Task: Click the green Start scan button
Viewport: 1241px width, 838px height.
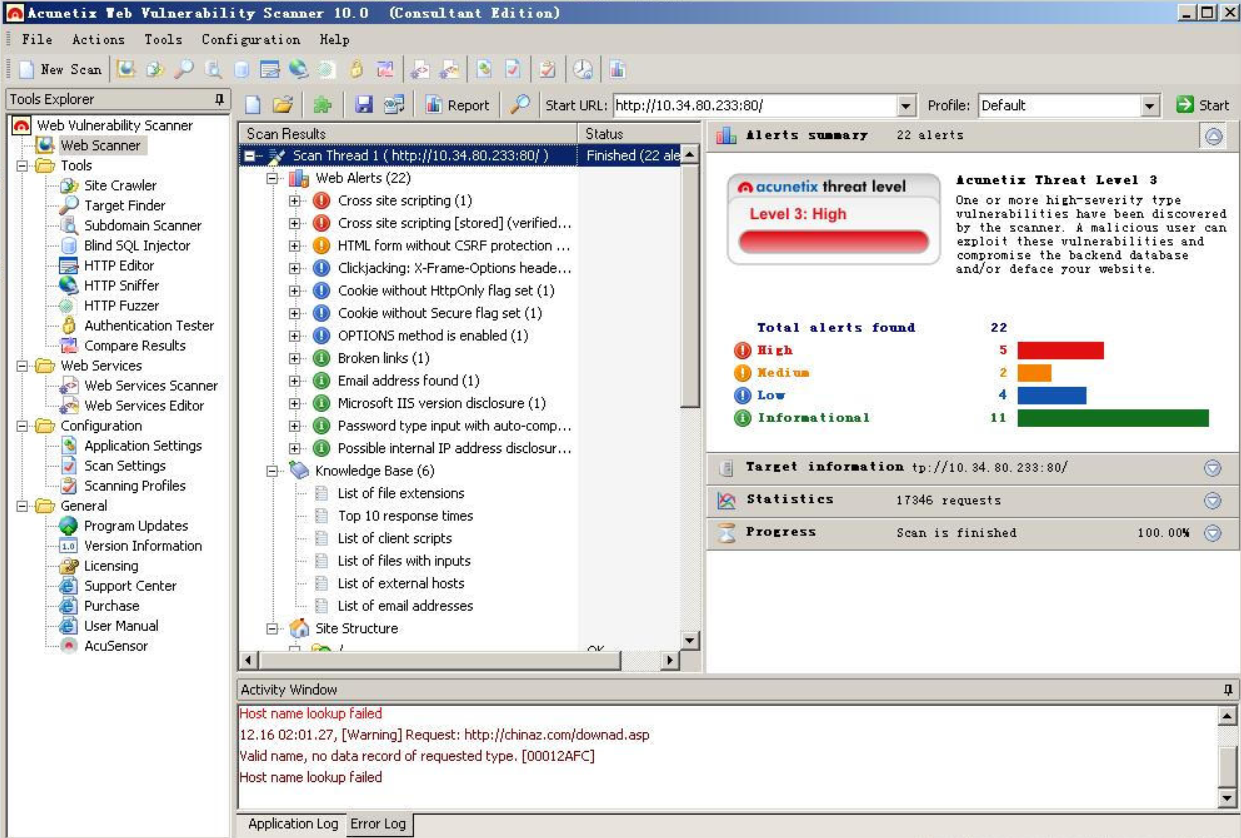Action: [1203, 105]
